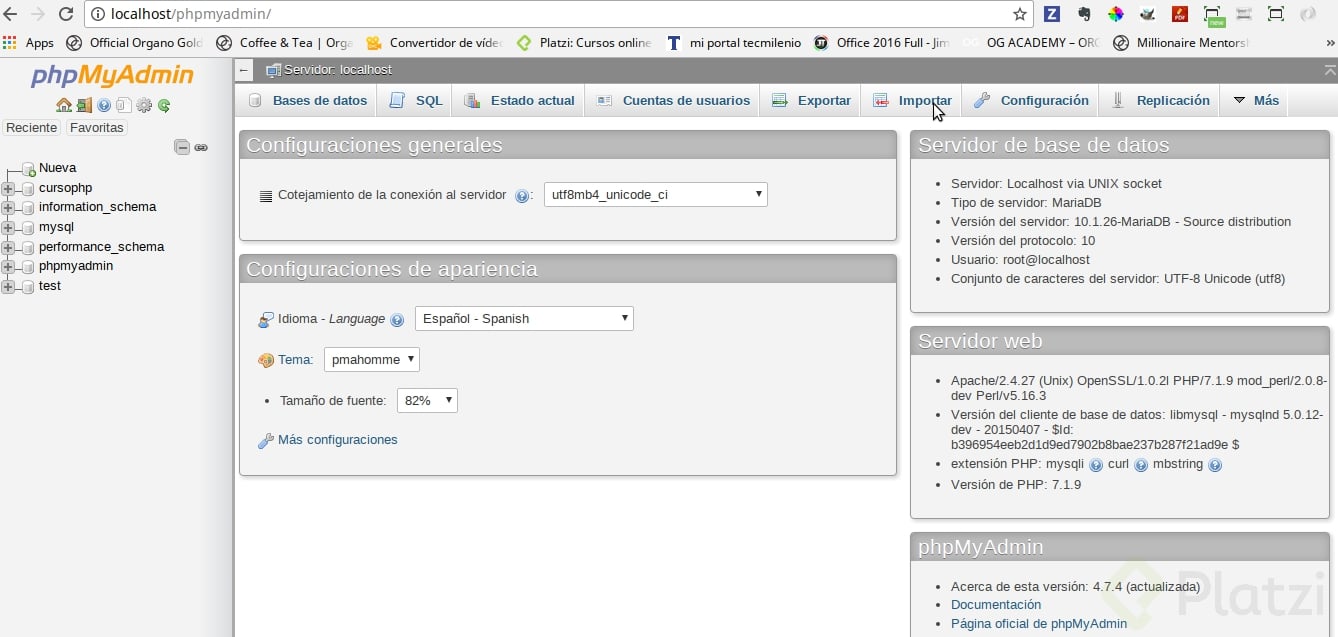Open the server connection collation dropdown
The height and width of the screenshot is (637, 1338).
click(655, 194)
